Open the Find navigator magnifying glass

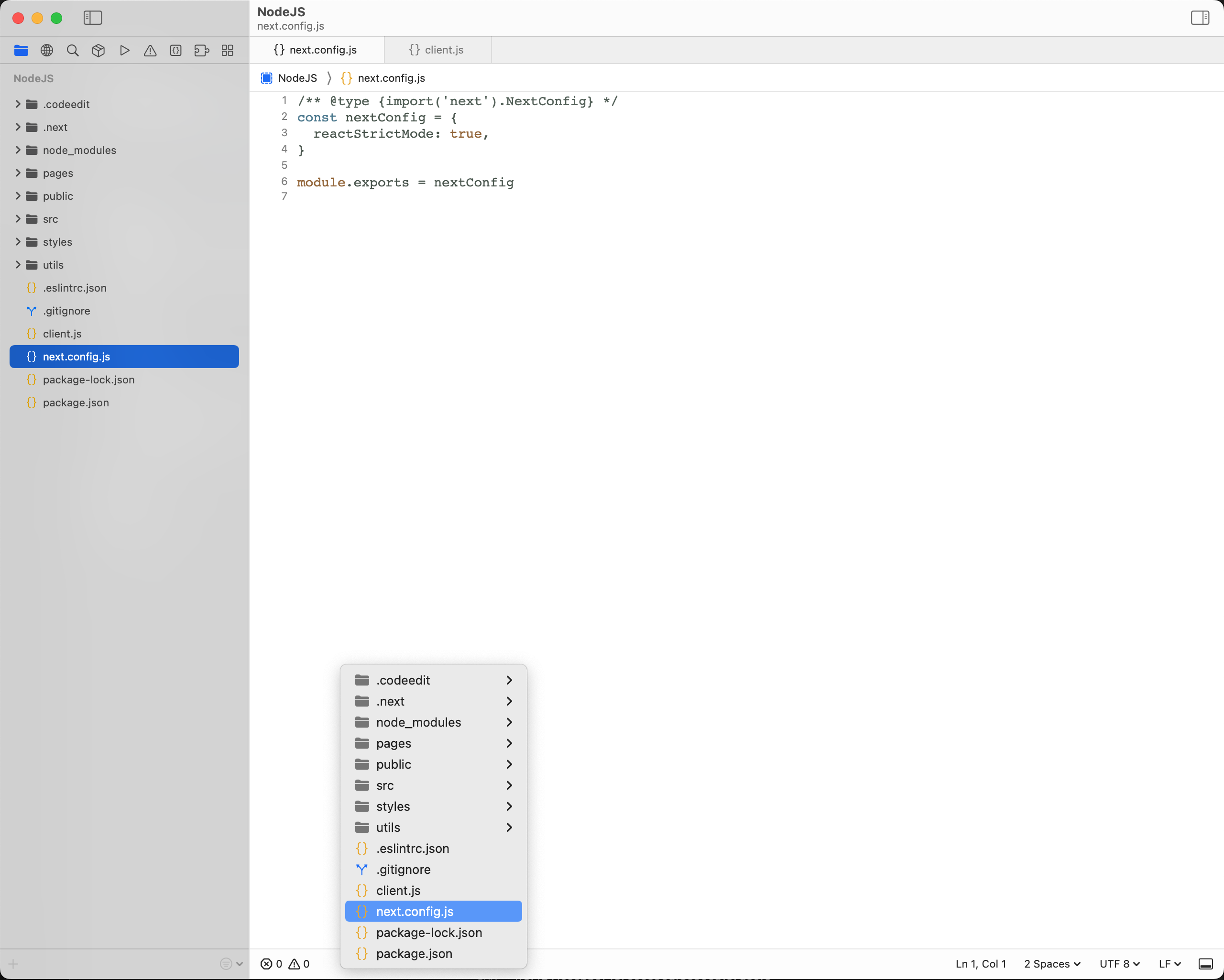(73, 50)
